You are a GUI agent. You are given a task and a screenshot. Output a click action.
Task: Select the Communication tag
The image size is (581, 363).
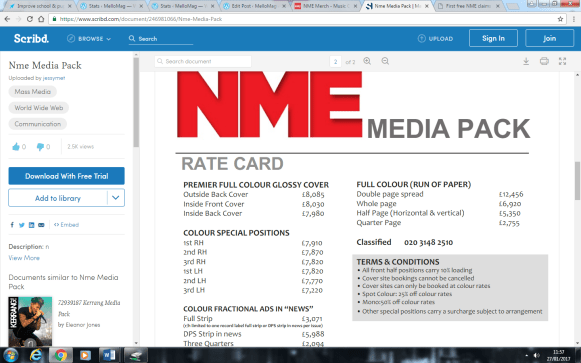(37, 124)
